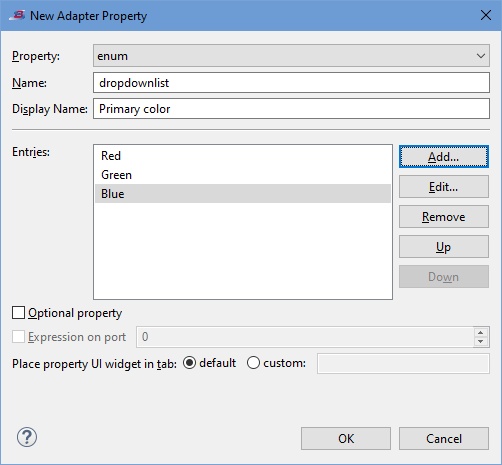This screenshot has height=465, width=502.
Task: Focus the Name field with dropdownlist
Action: pyautogui.click(x=291, y=83)
